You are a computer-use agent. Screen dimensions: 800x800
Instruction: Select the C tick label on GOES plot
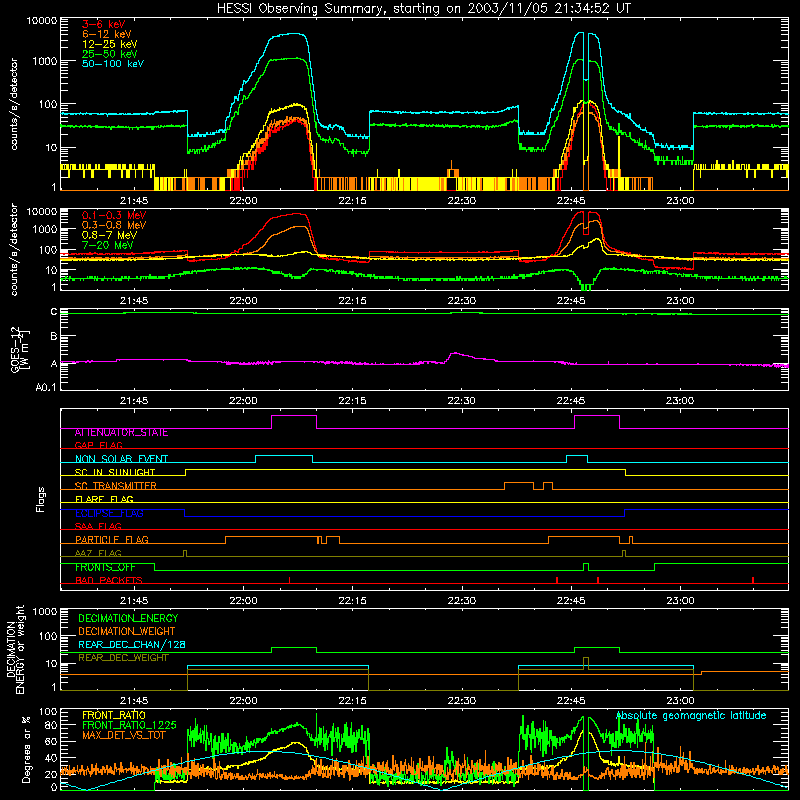click(x=54, y=311)
